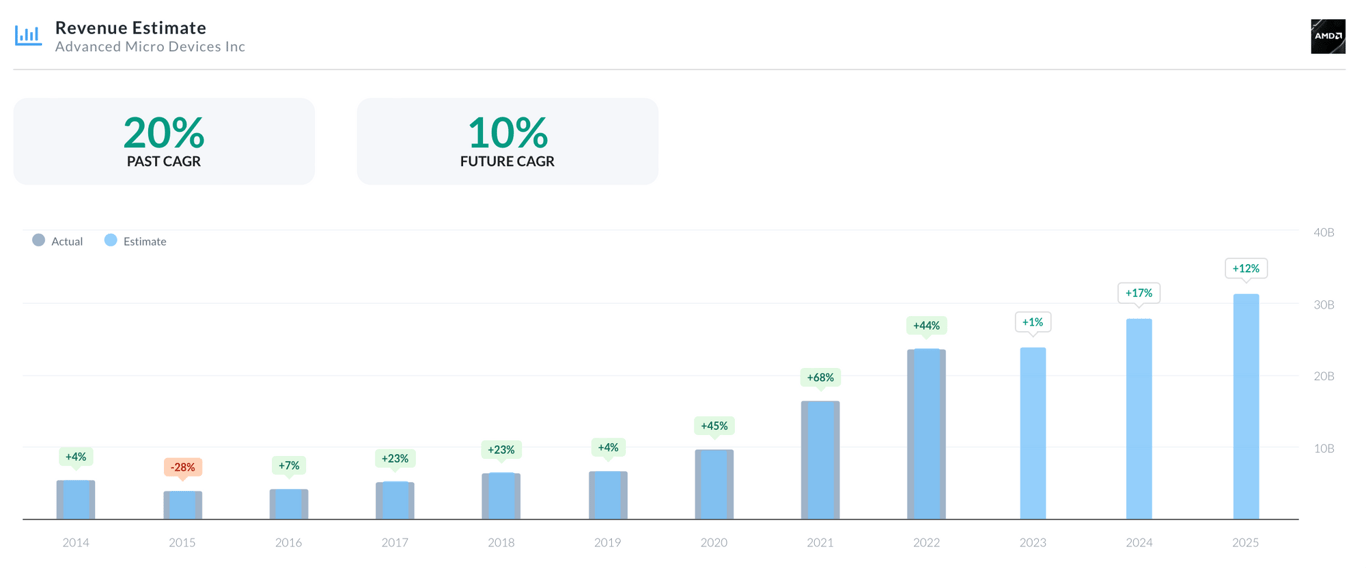Click the 2019 x-axis year label
Screen dimensions: 1366x568
[607, 543]
